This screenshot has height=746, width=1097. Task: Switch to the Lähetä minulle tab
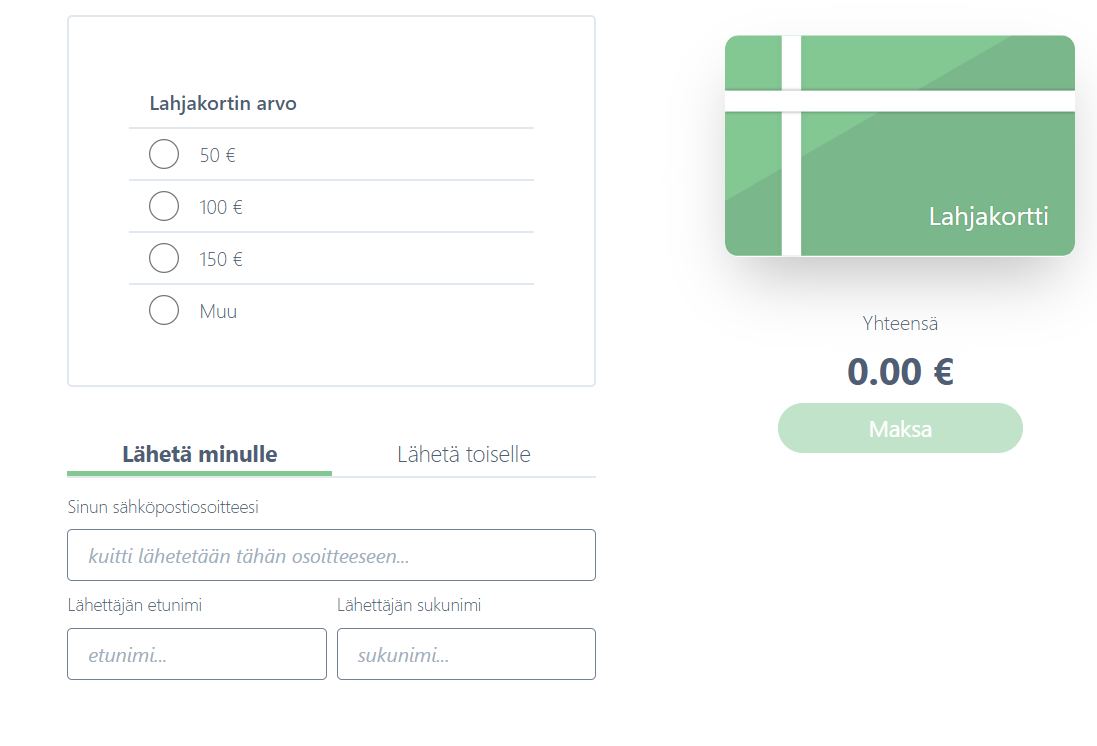pyautogui.click(x=199, y=454)
